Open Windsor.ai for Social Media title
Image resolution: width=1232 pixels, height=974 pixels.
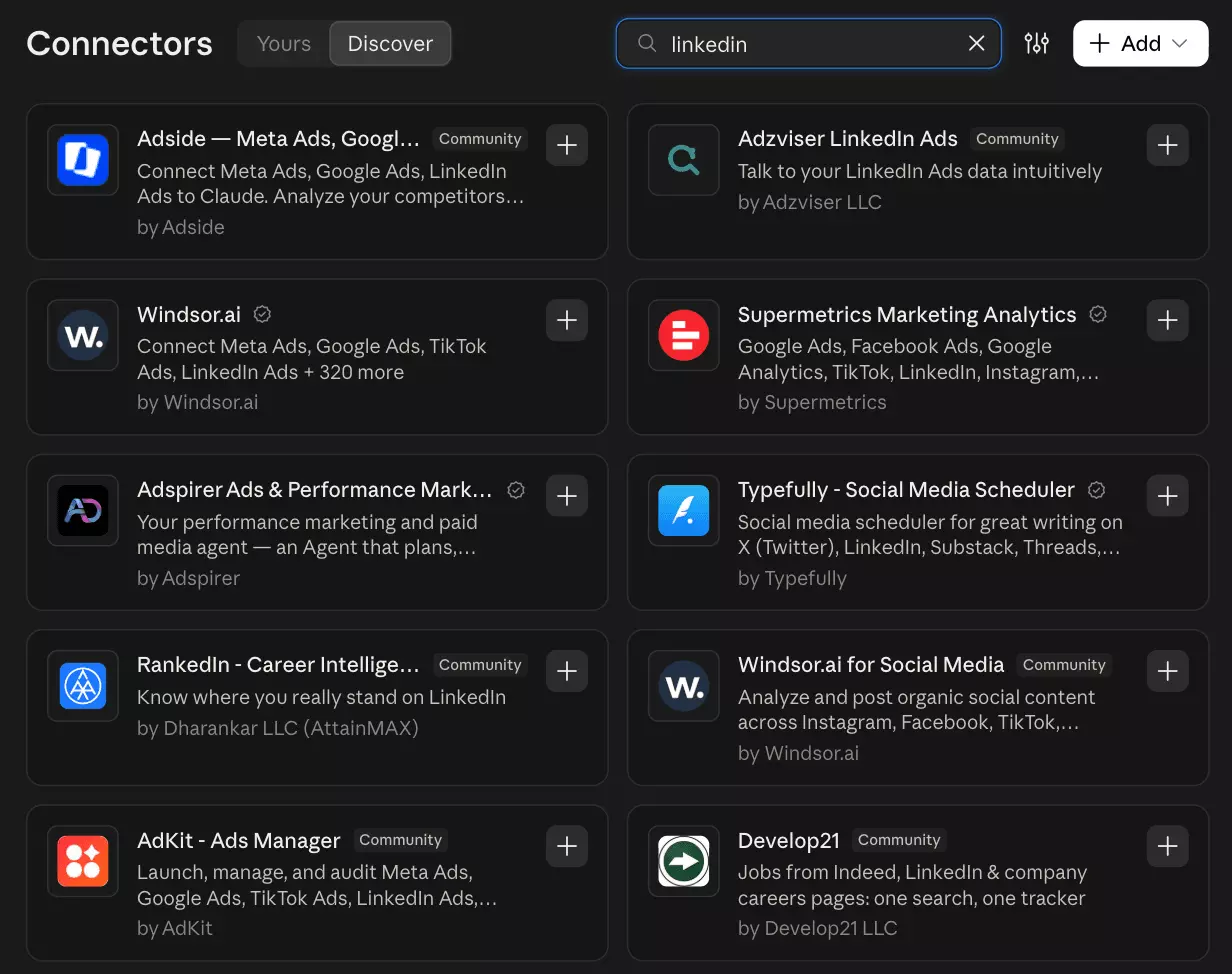[871, 665]
